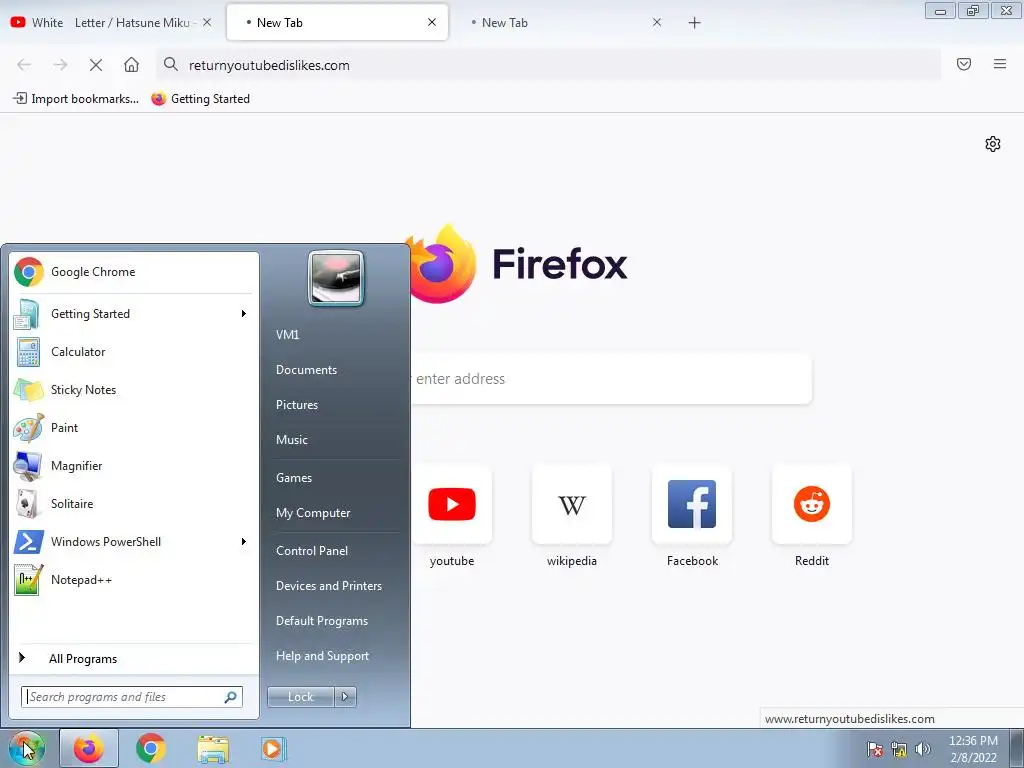The image size is (1024, 768).
Task: Launch Paint from the Start menu
Action: click(134, 428)
